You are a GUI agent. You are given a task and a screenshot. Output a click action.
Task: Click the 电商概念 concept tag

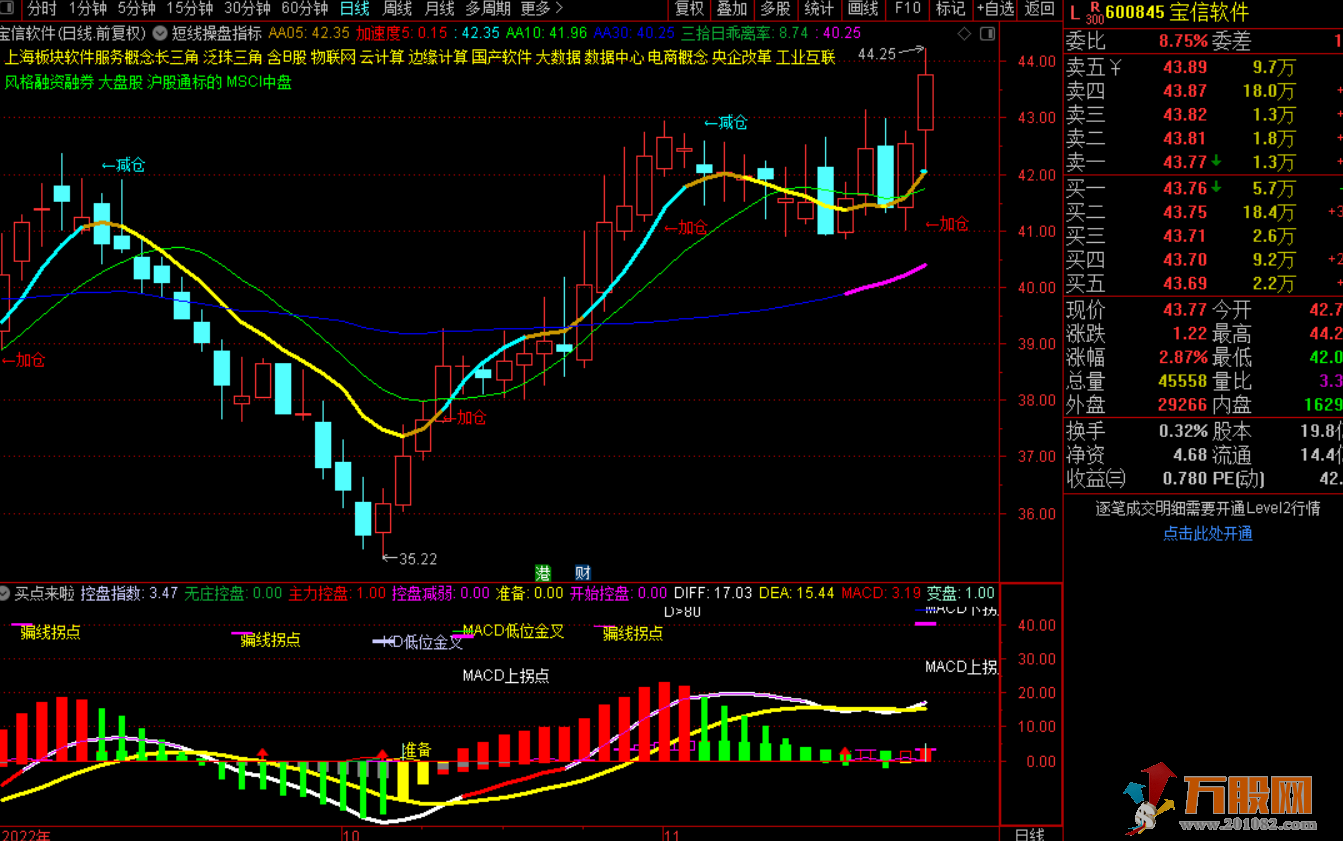click(678, 57)
